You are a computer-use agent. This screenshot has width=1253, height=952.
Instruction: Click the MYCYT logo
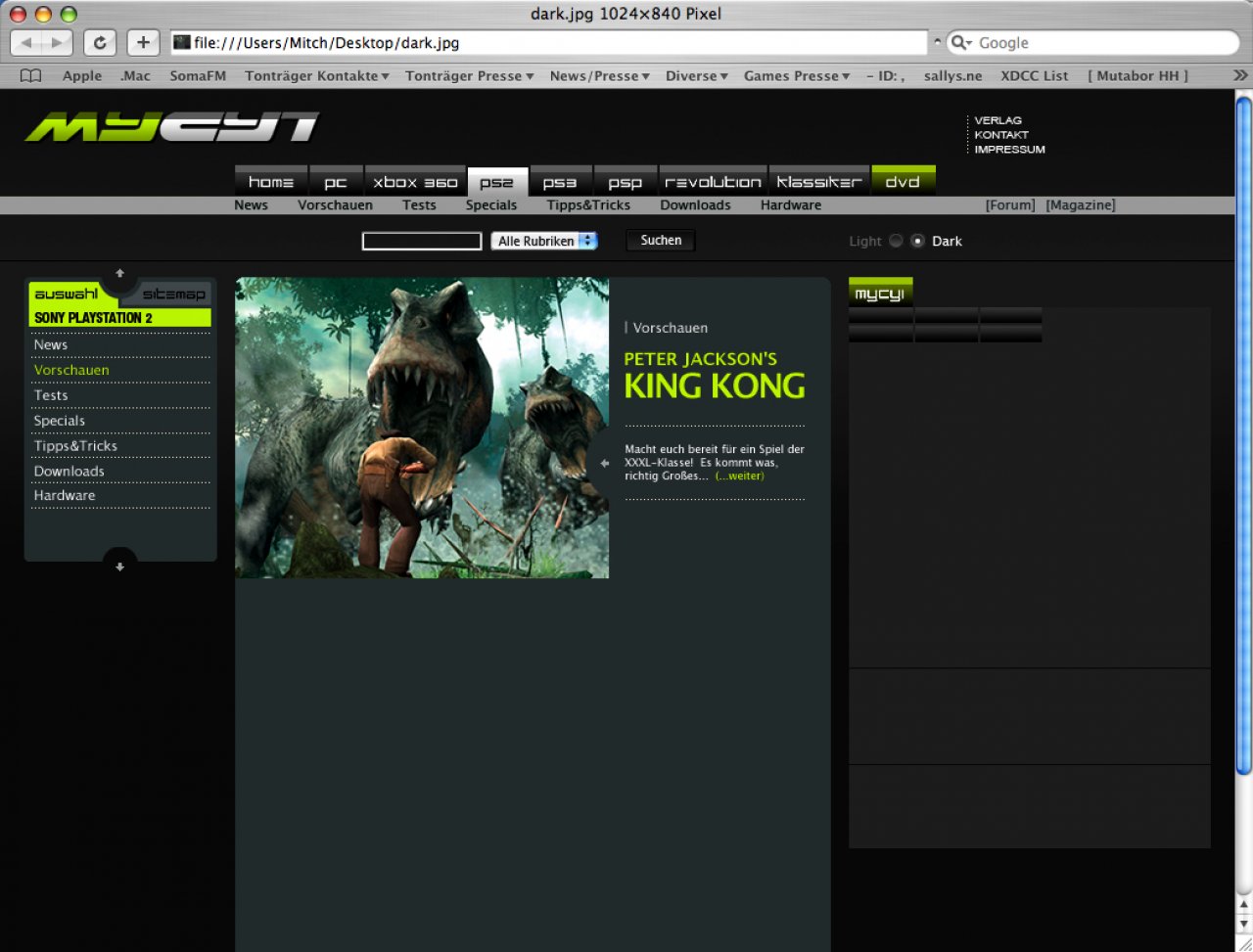[x=172, y=127]
